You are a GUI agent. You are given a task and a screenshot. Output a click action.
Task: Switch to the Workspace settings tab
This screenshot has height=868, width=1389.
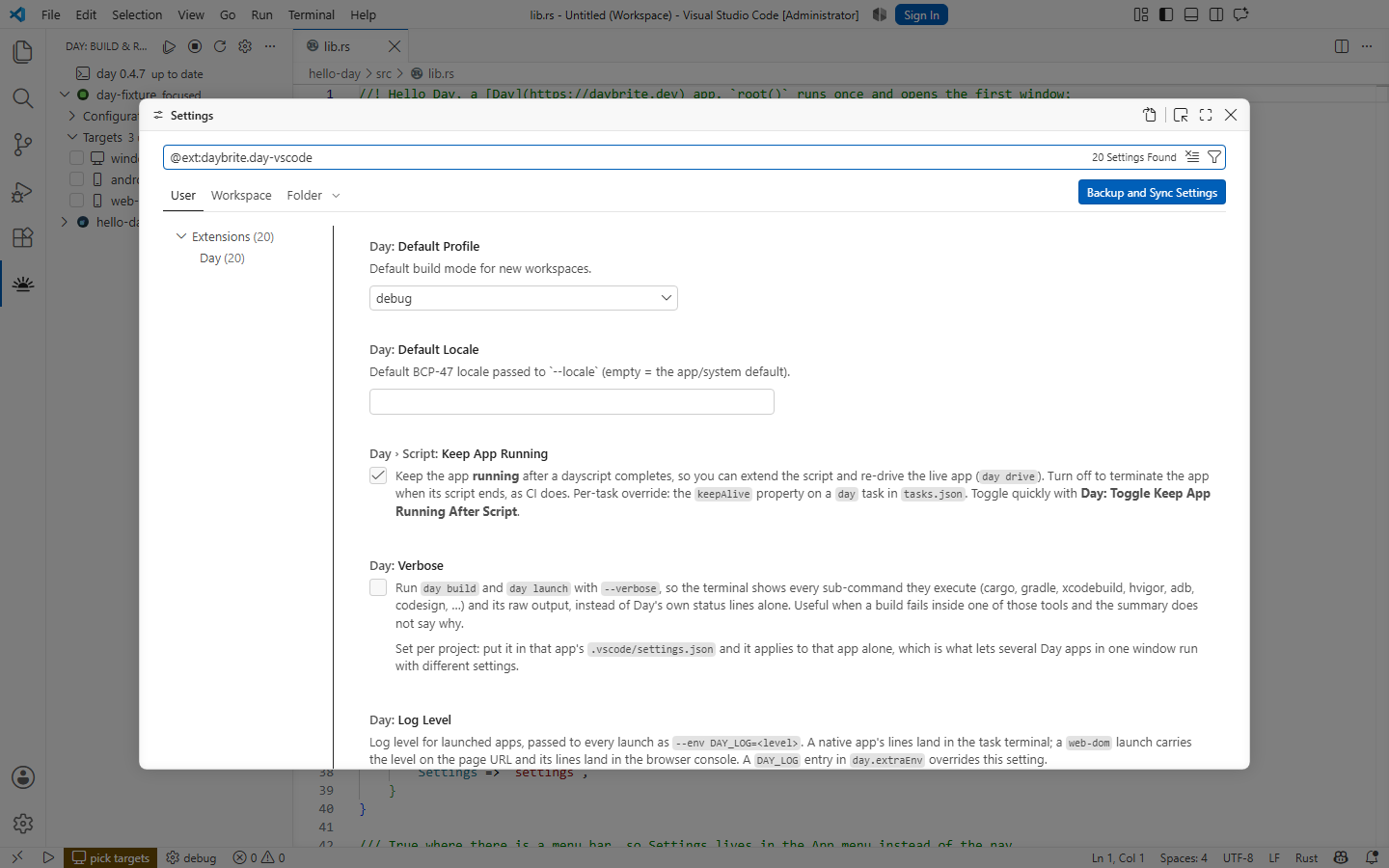click(241, 196)
